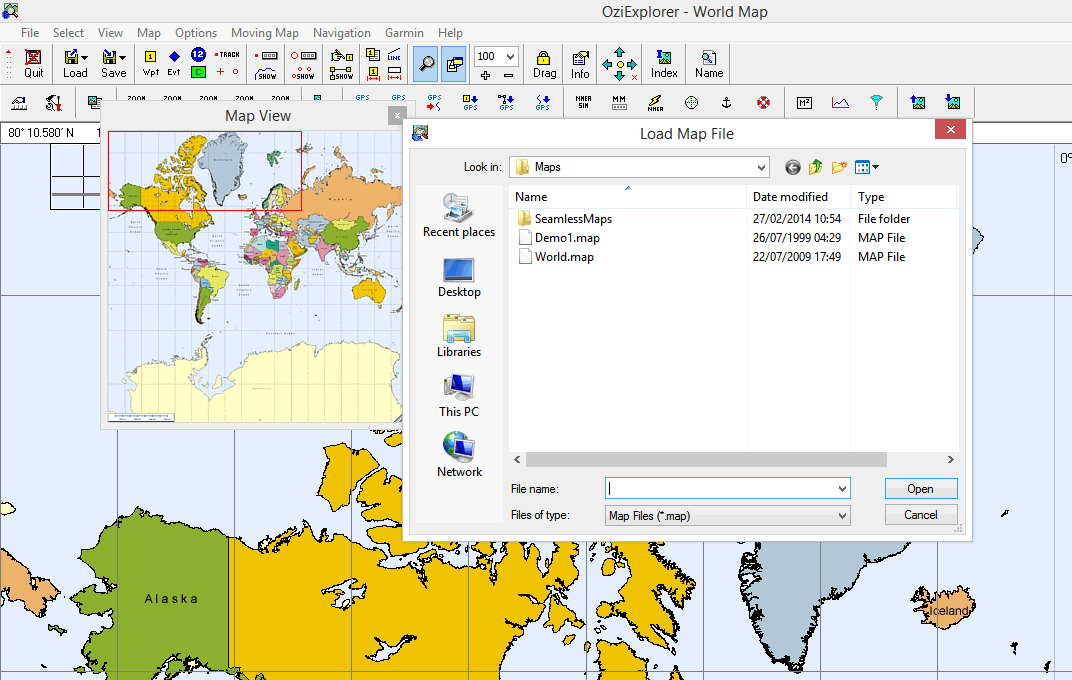Image resolution: width=1072 pixels, height=680 pixels.
Task: Click the zoom out minus button
Action: 508,74
